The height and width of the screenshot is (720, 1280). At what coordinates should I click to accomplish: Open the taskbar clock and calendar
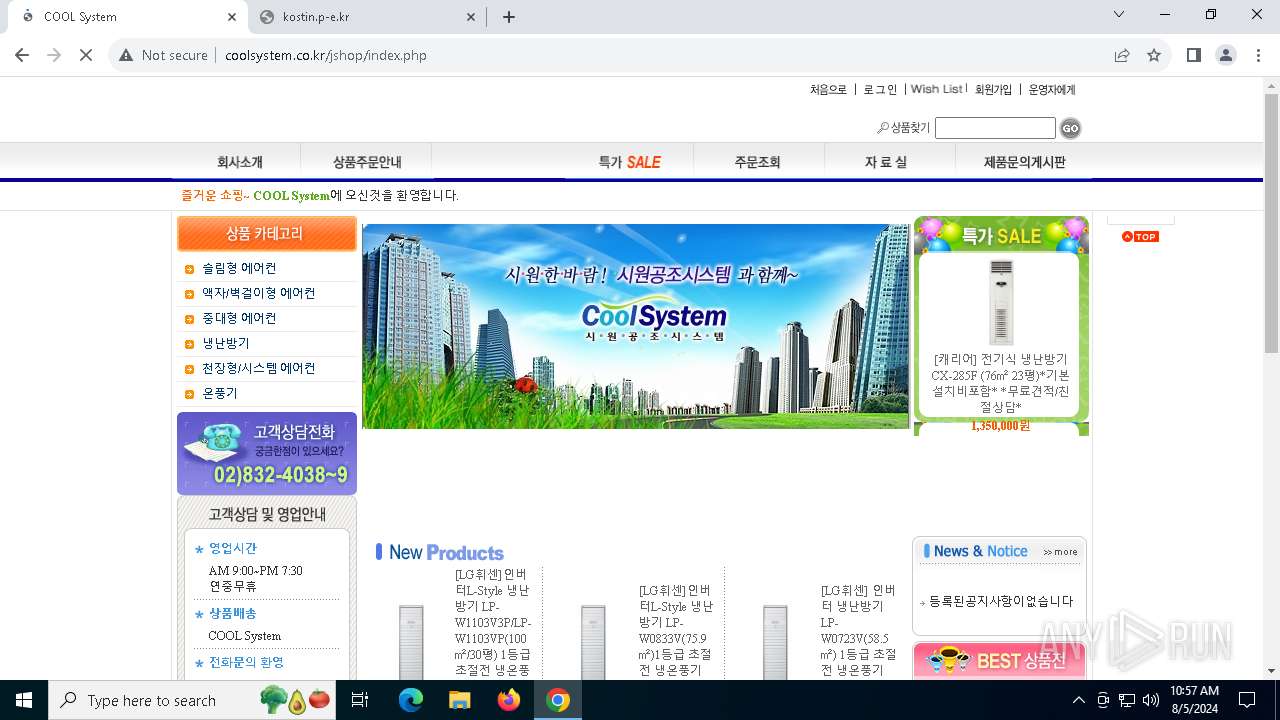1194,700
